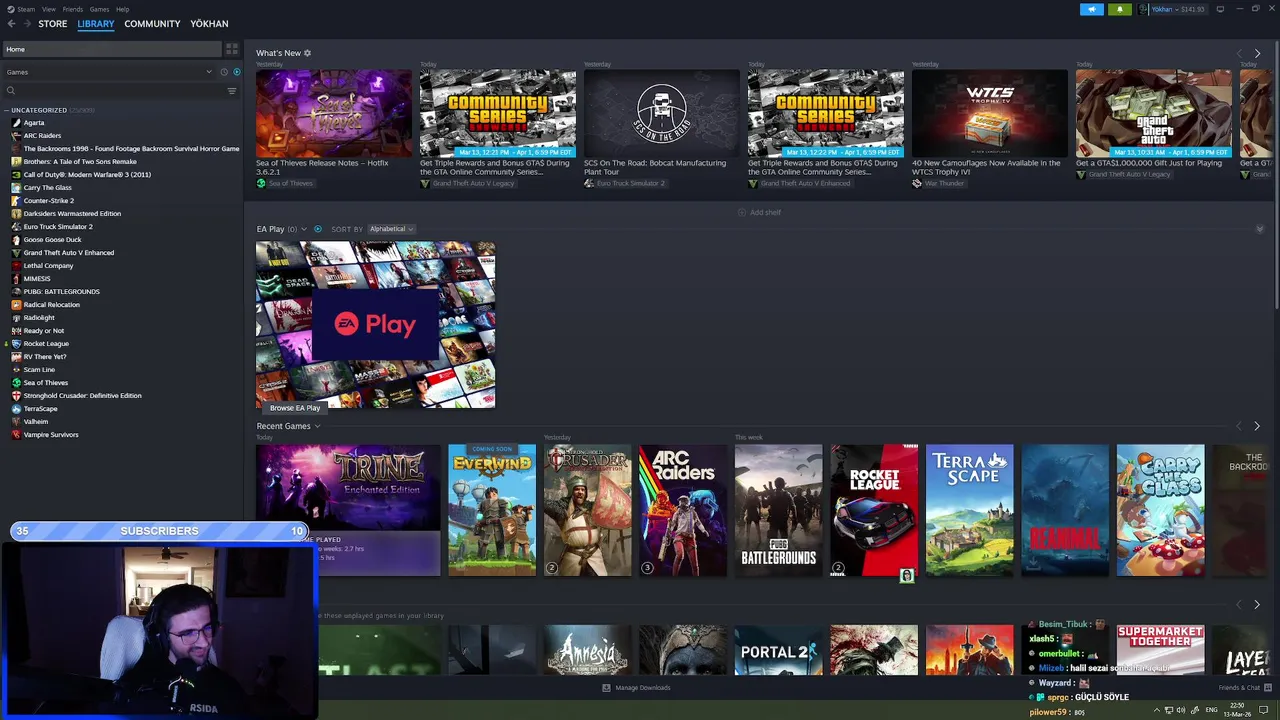Open the Help menu
1280x720 pixels.
122,9
